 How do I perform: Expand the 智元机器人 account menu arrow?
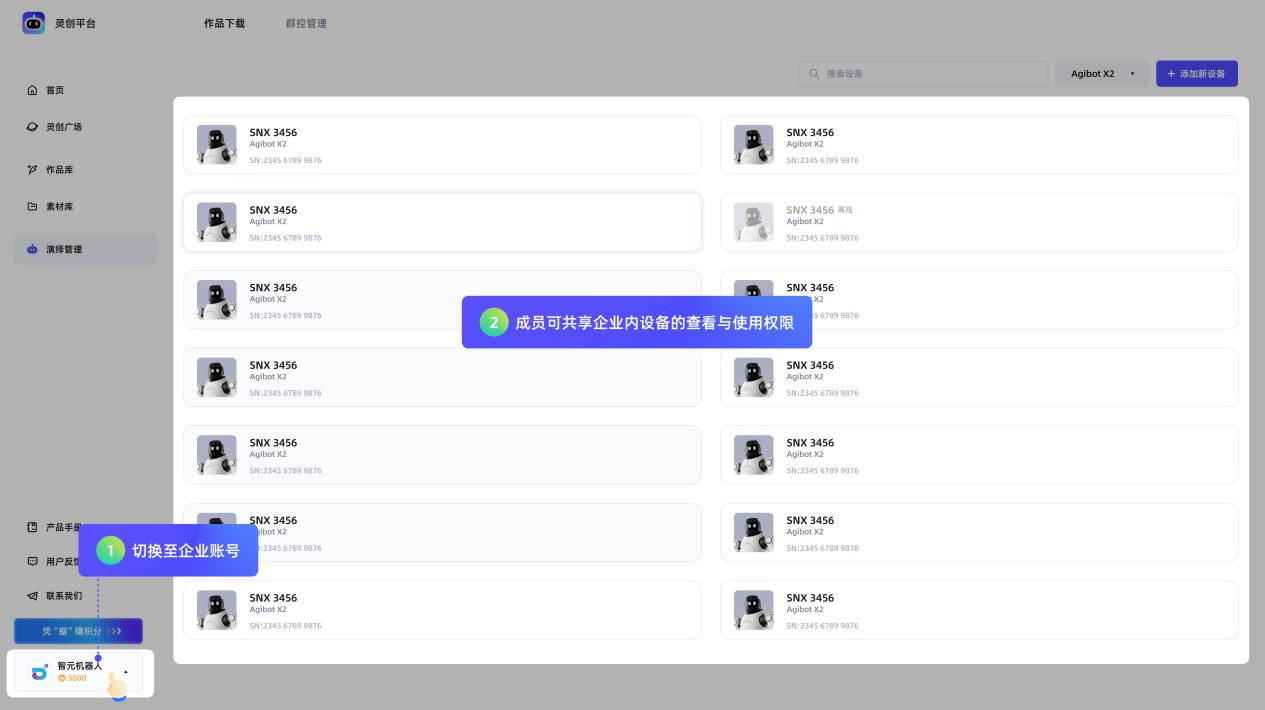[124, 672]
